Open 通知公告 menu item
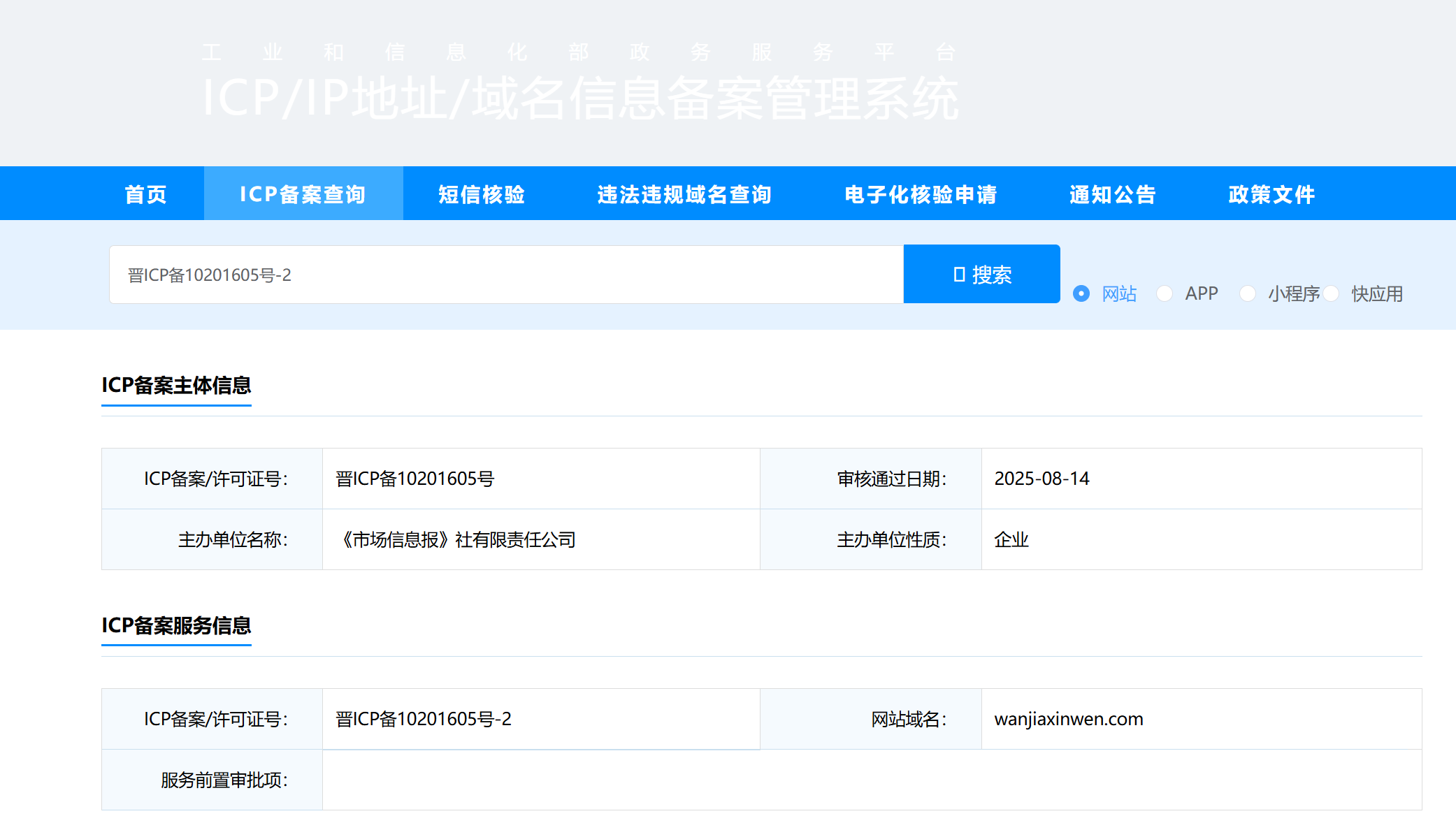This screenshot has height=823, width=1456. tap(1113, 194)
